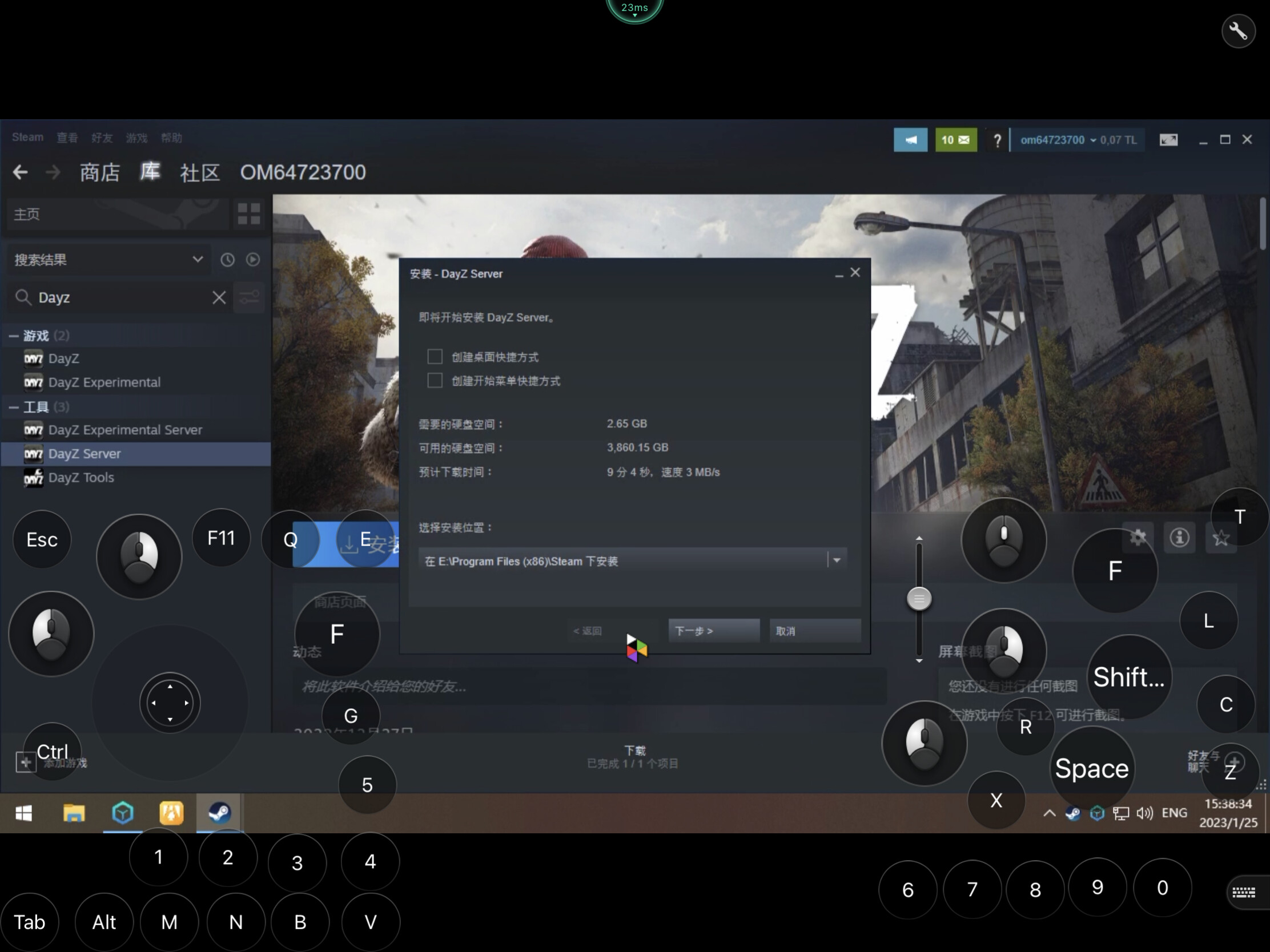This screenshot has width=1270, height=952.
Task: Select DayZ in the library list
Action: [x=135, y=358]
